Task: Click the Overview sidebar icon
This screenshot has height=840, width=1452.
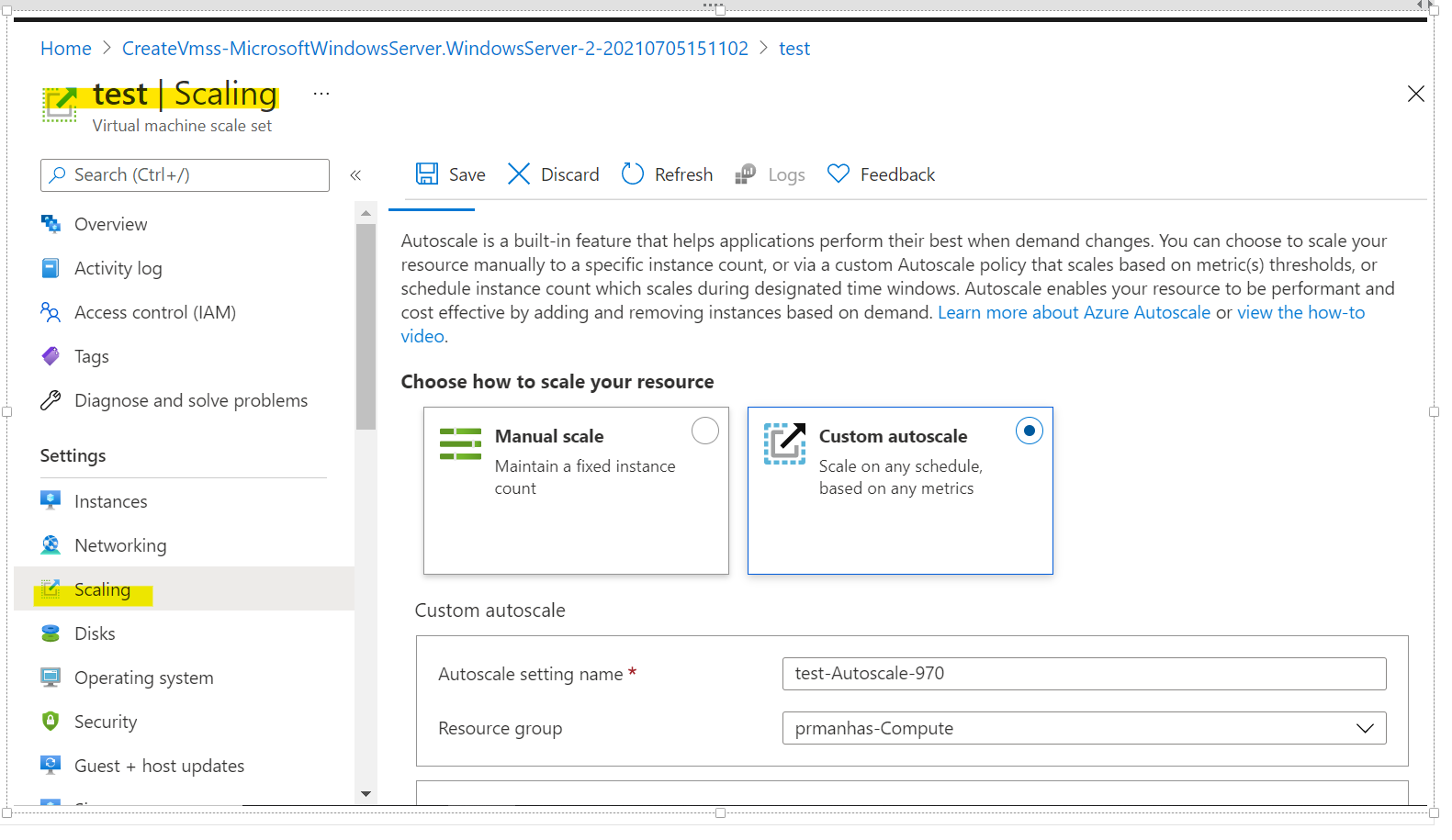Action: tap(51, 224)
